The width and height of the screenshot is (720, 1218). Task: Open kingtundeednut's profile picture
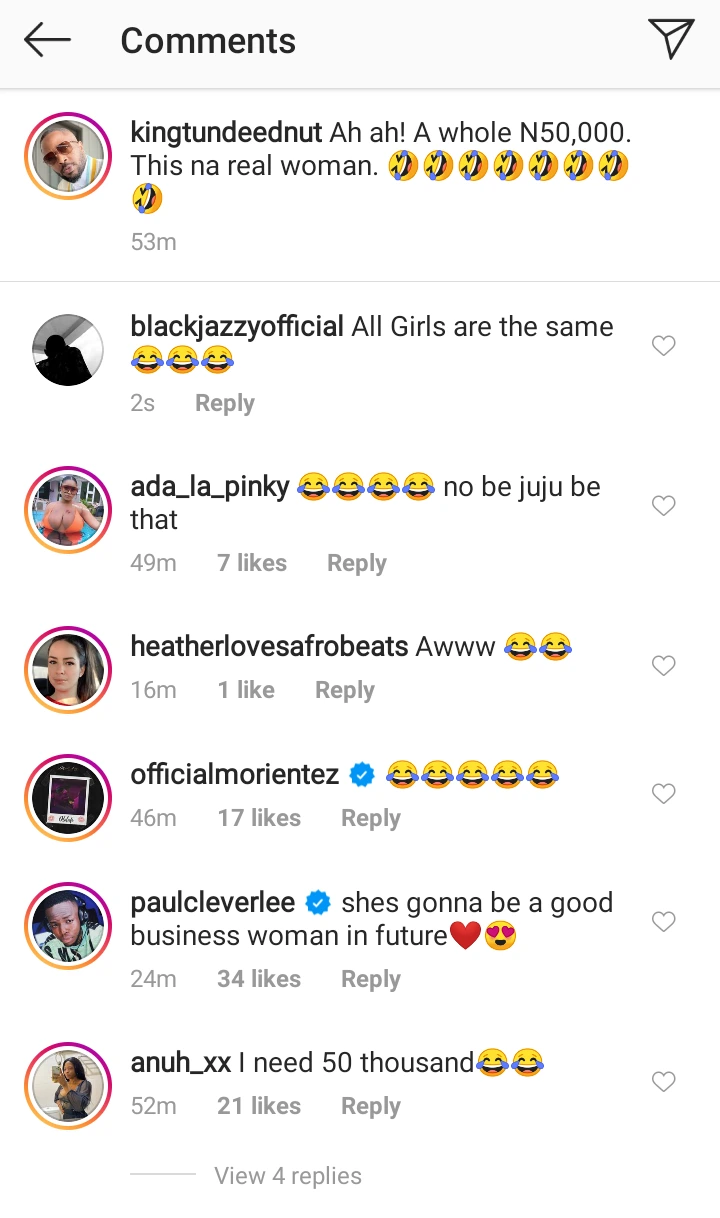point(67,156)
